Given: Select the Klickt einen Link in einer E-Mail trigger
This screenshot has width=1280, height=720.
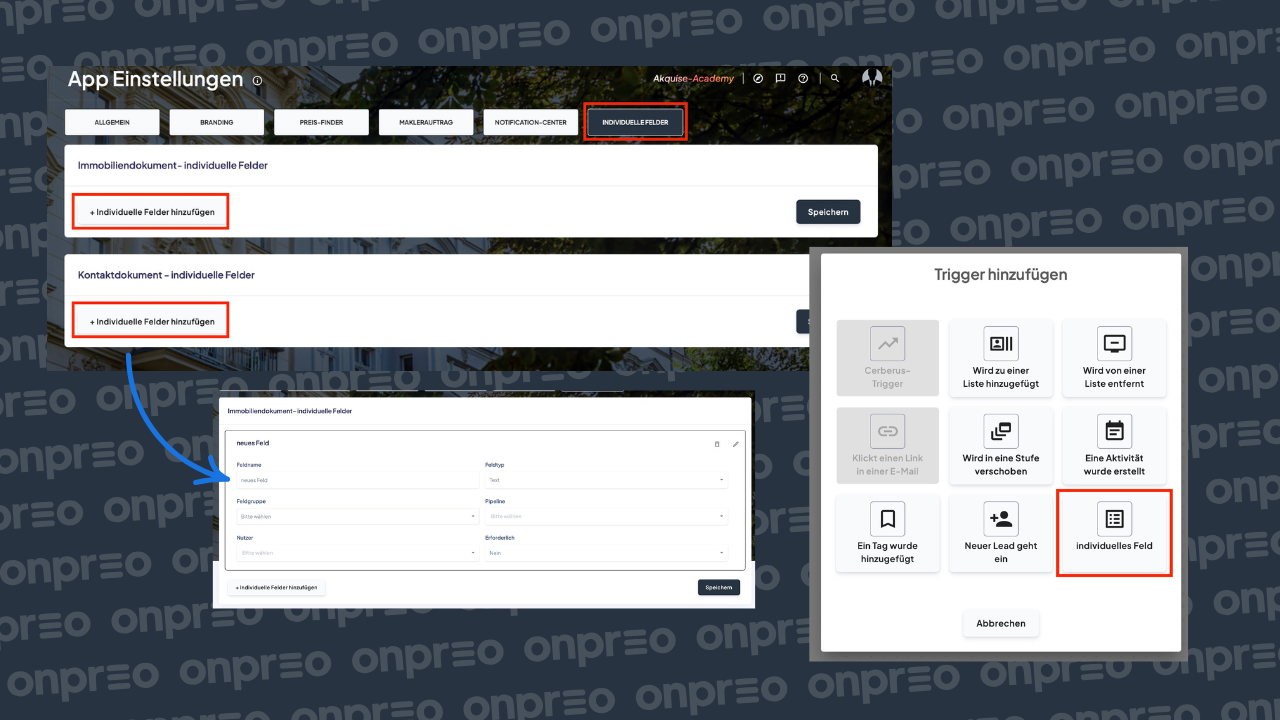Looking at the screenshot, I should [x=887, y=446].
